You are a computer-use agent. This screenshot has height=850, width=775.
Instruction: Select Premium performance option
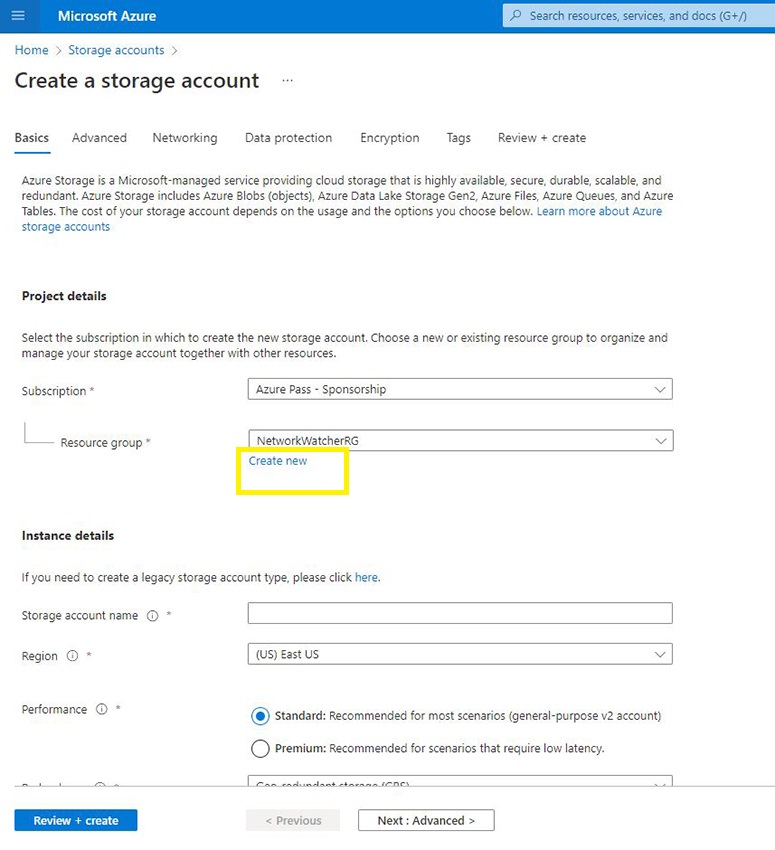coord(260,748)
